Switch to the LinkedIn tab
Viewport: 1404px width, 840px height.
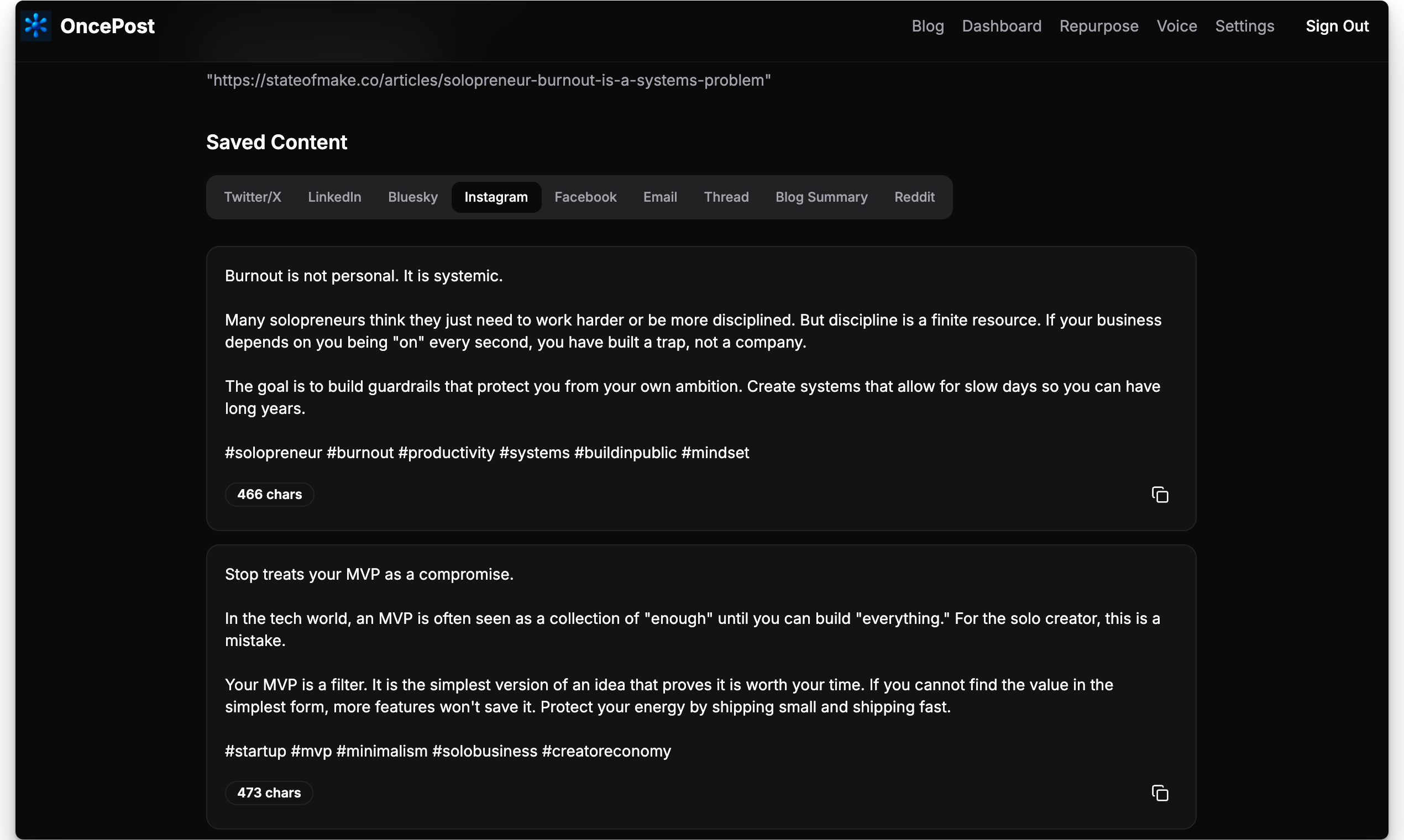(x=334, y=197)
